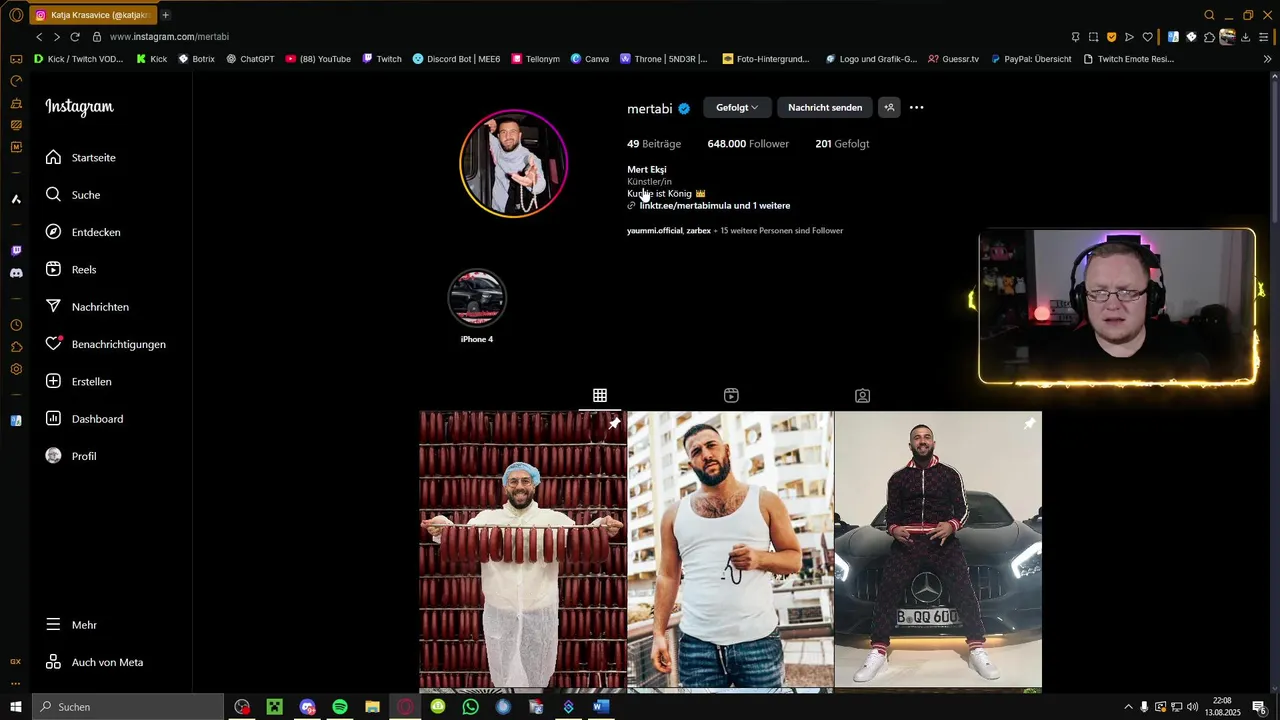Screen dimensions: 1280x720
Task: Open Suche in Instagram sidebar
Action: [73, 195]
